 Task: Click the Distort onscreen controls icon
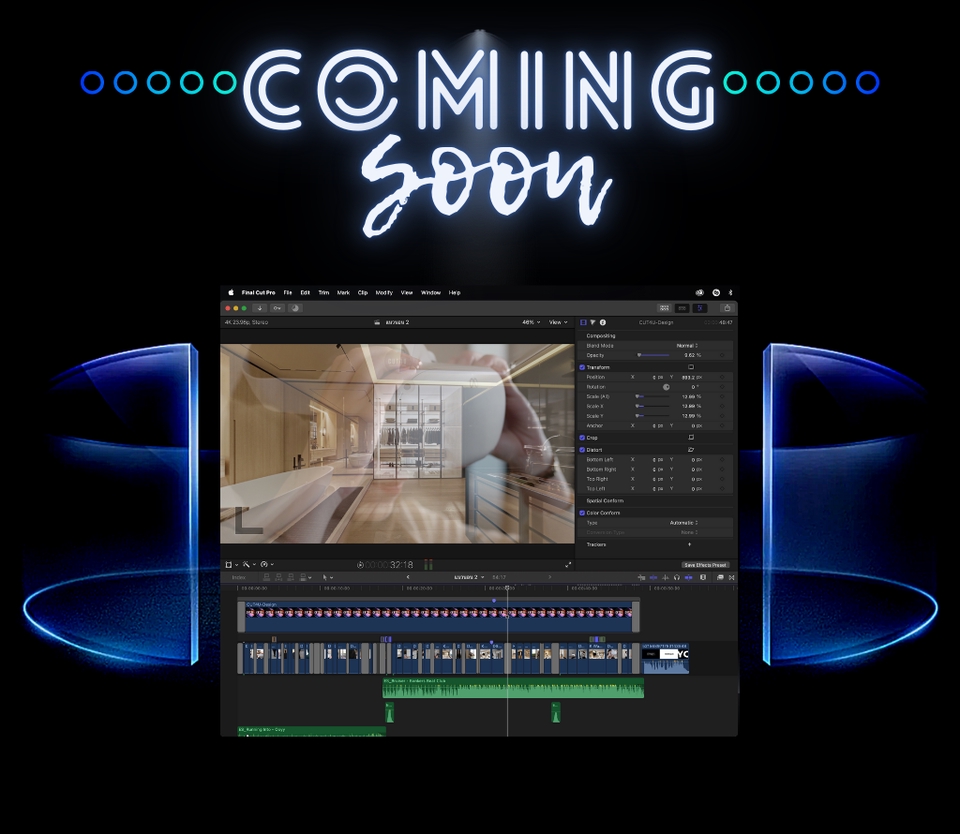pyautogui.click(x=691, y=449)
